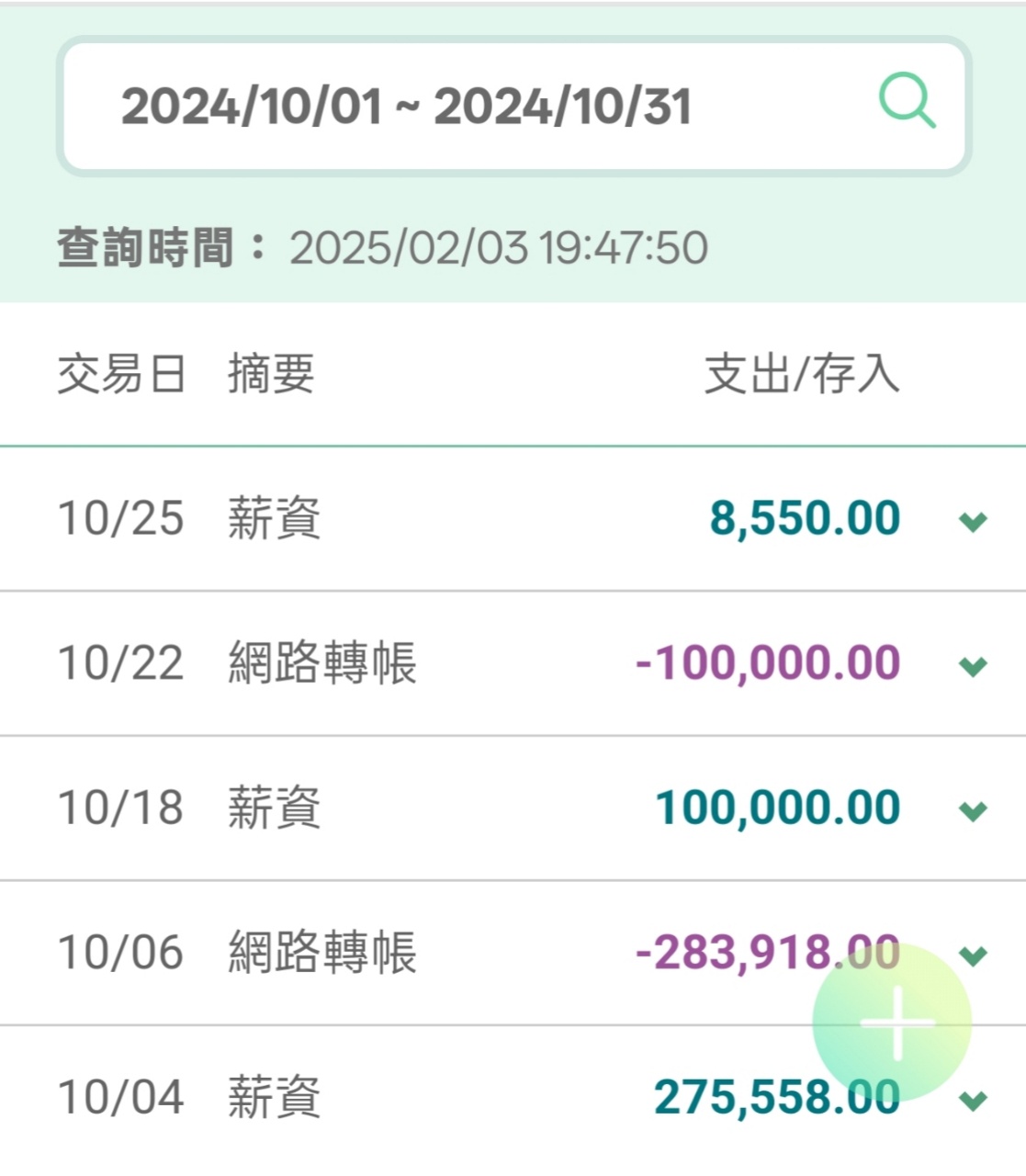
Task: Expand the 10/18 salary row chevron
Action: tap(973, 810)
